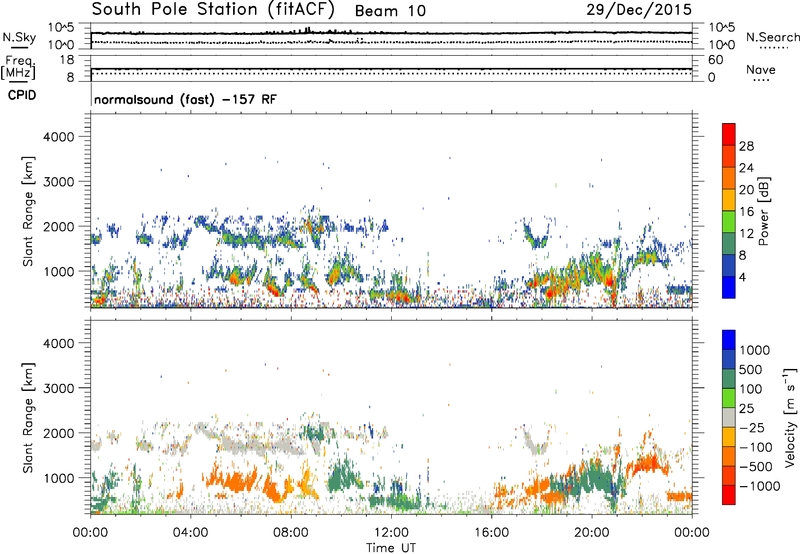
Task: Select the 'N.Search' legend label
Action: point(772,37)
